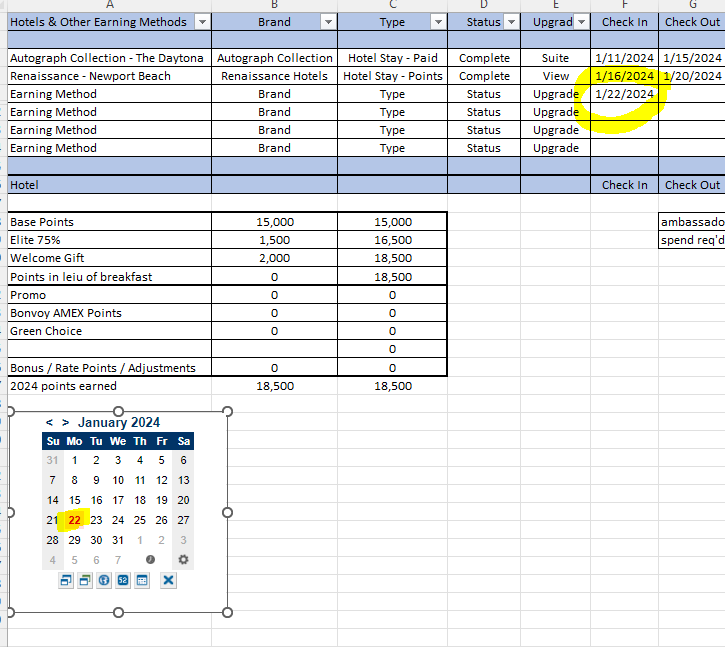Open the date picker settings gear

(183, 560)
